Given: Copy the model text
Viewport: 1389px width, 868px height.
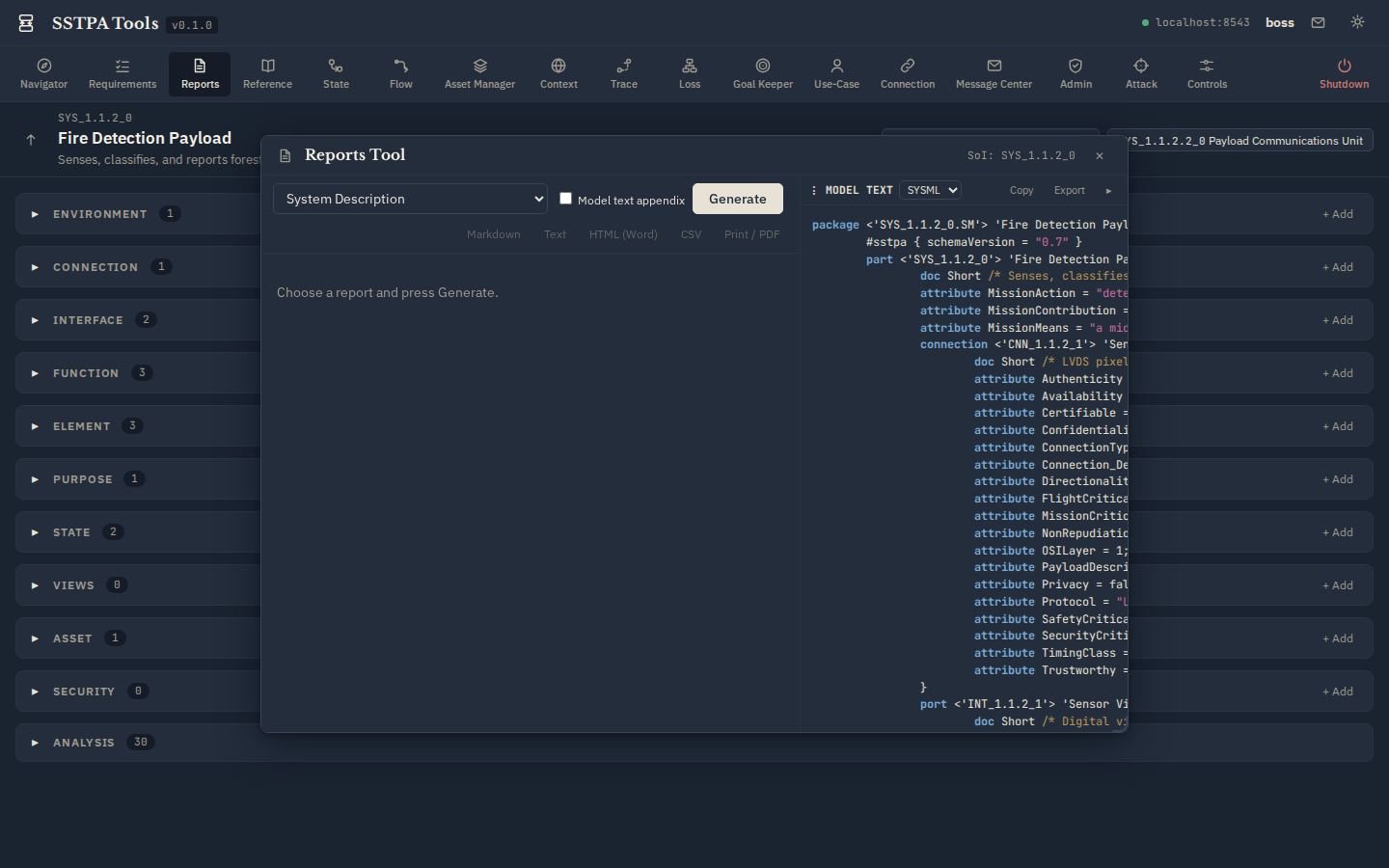Looking at the screenshot, I should pyautogui.click(x=1021, y=190).
